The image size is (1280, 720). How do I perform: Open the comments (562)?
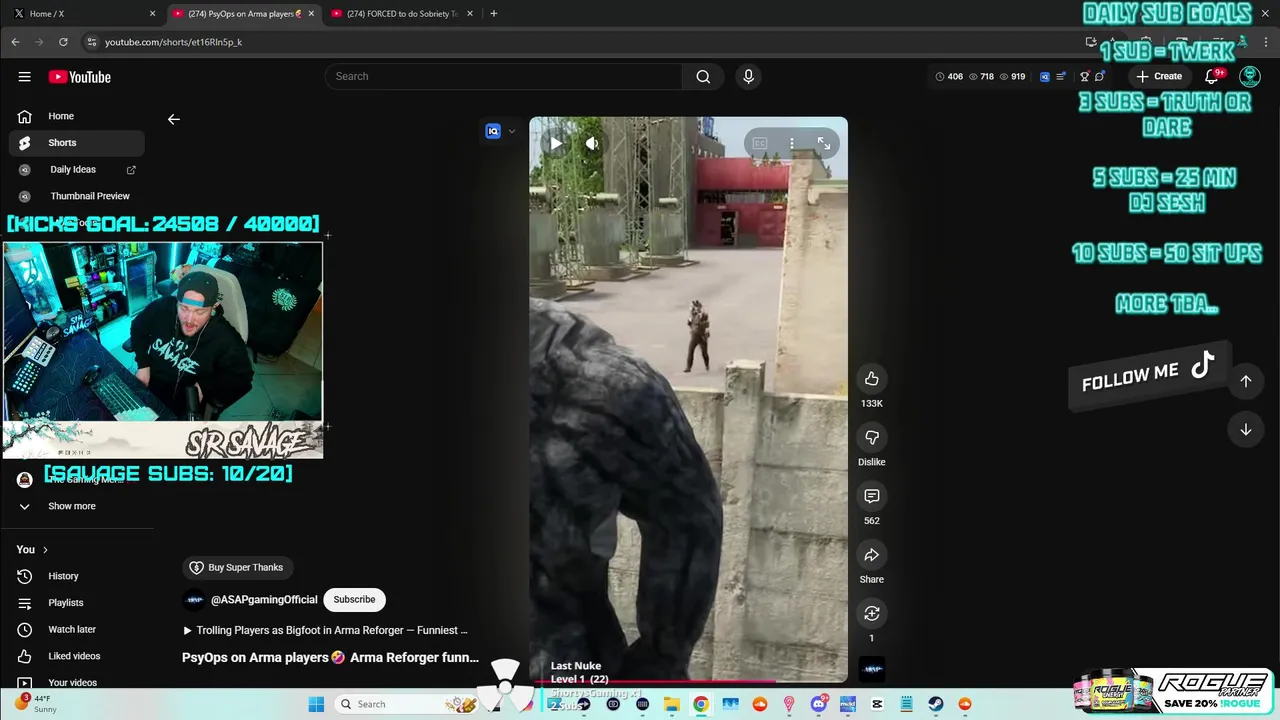pos(871,496)
